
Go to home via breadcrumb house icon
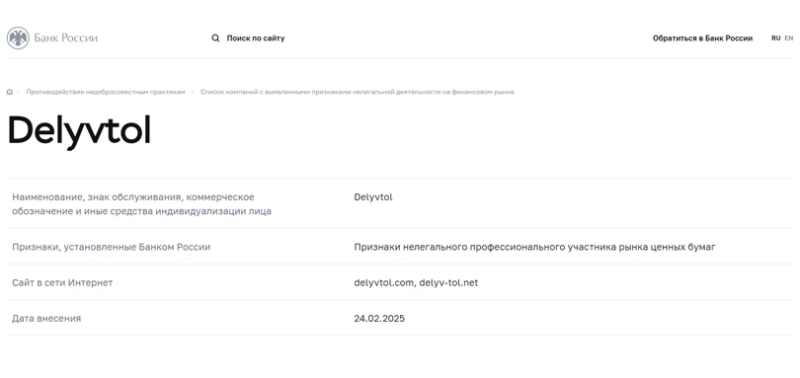(10, 92)
